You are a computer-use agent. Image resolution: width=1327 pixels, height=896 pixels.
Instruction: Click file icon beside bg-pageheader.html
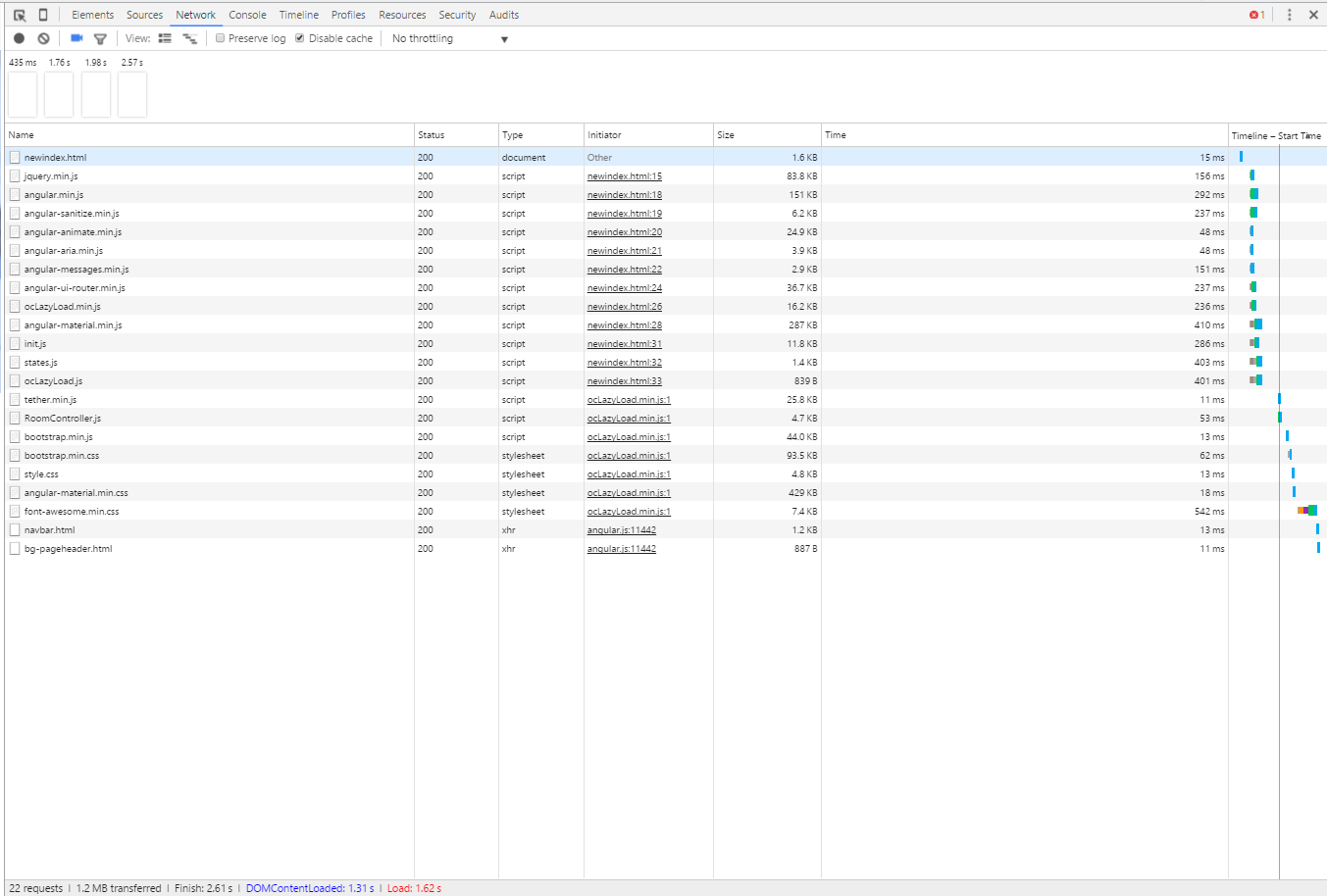pos(15,548)
